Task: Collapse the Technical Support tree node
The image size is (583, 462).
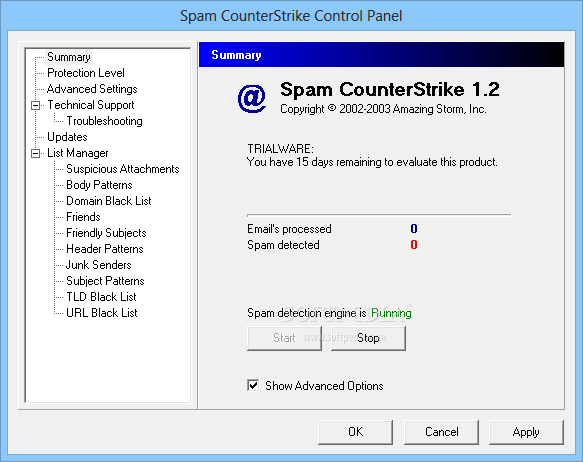Action: click(x=36, y=106)
